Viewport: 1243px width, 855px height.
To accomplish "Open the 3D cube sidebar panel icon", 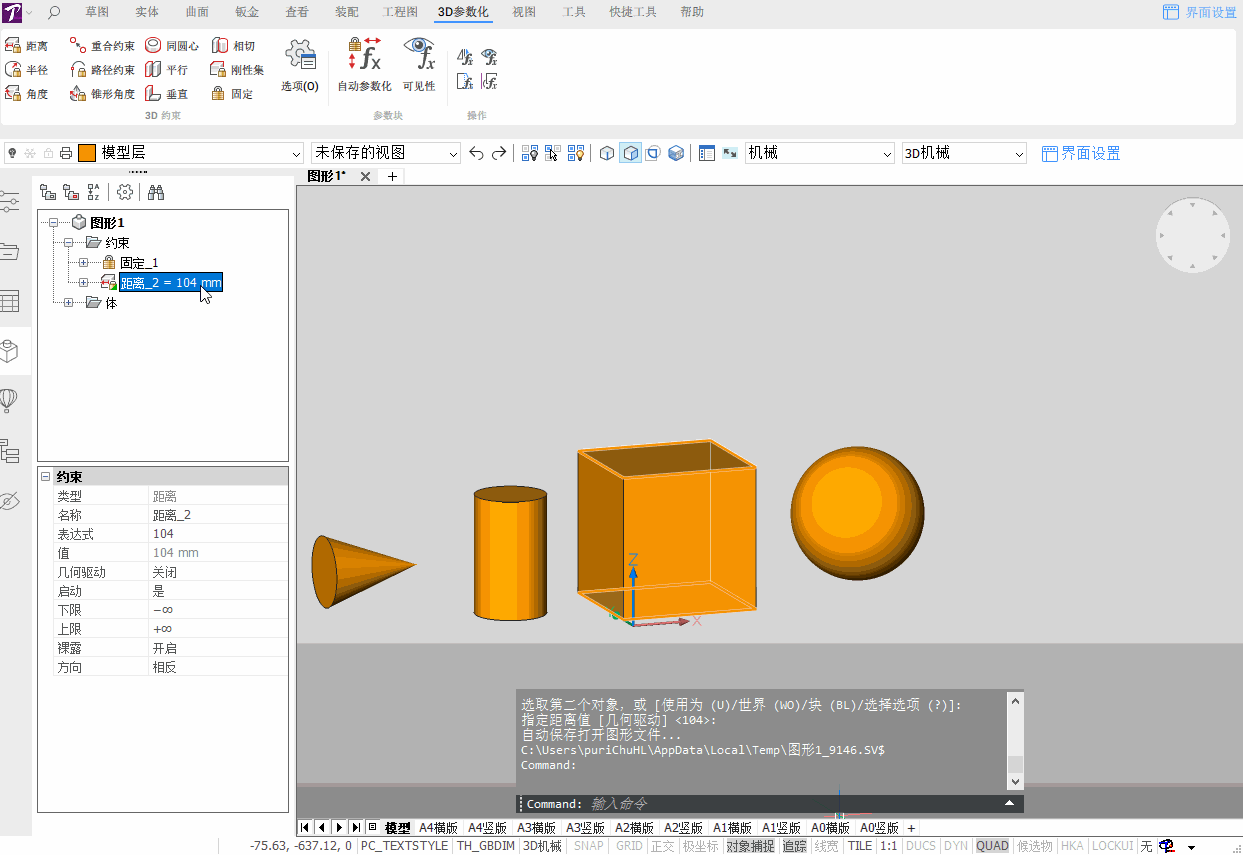I will [x=9, y=351].
